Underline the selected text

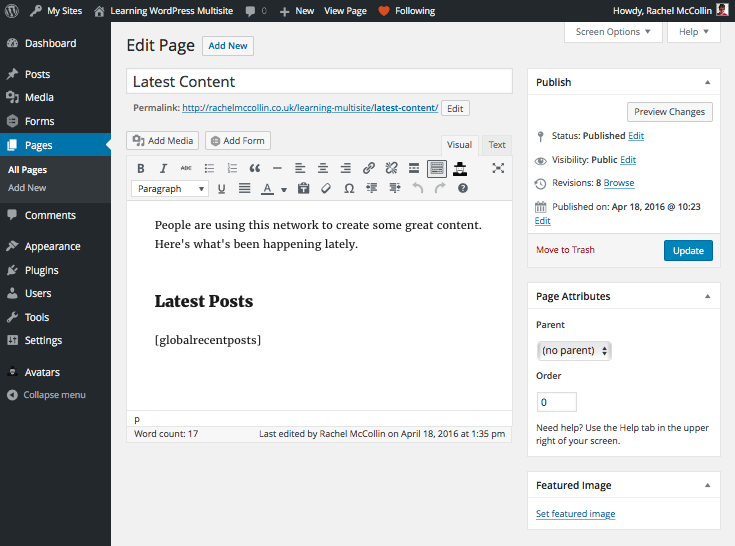click(x=221, y=188)
